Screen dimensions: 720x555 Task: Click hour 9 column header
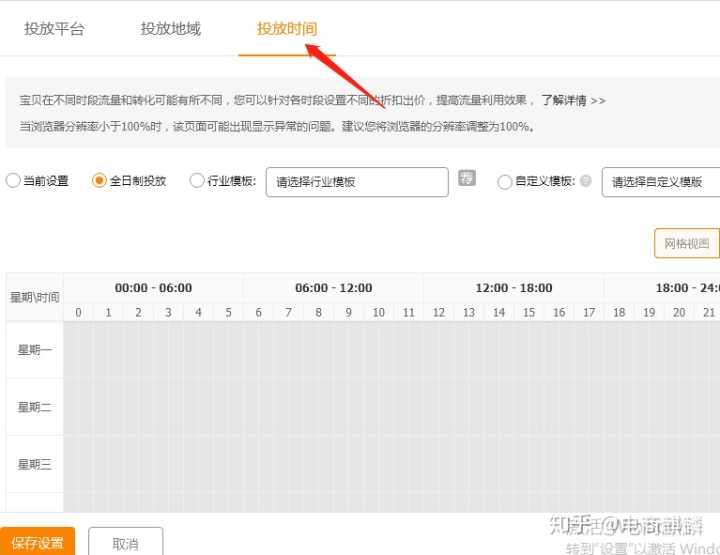click(349, 313)
